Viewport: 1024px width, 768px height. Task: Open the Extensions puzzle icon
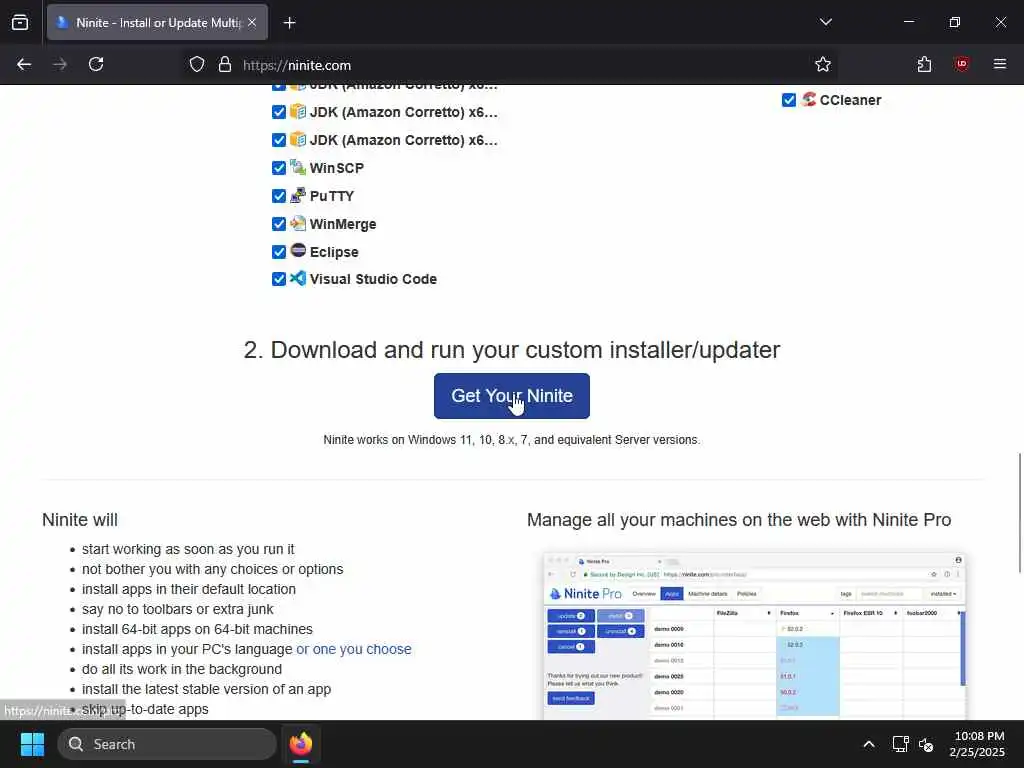924,65
